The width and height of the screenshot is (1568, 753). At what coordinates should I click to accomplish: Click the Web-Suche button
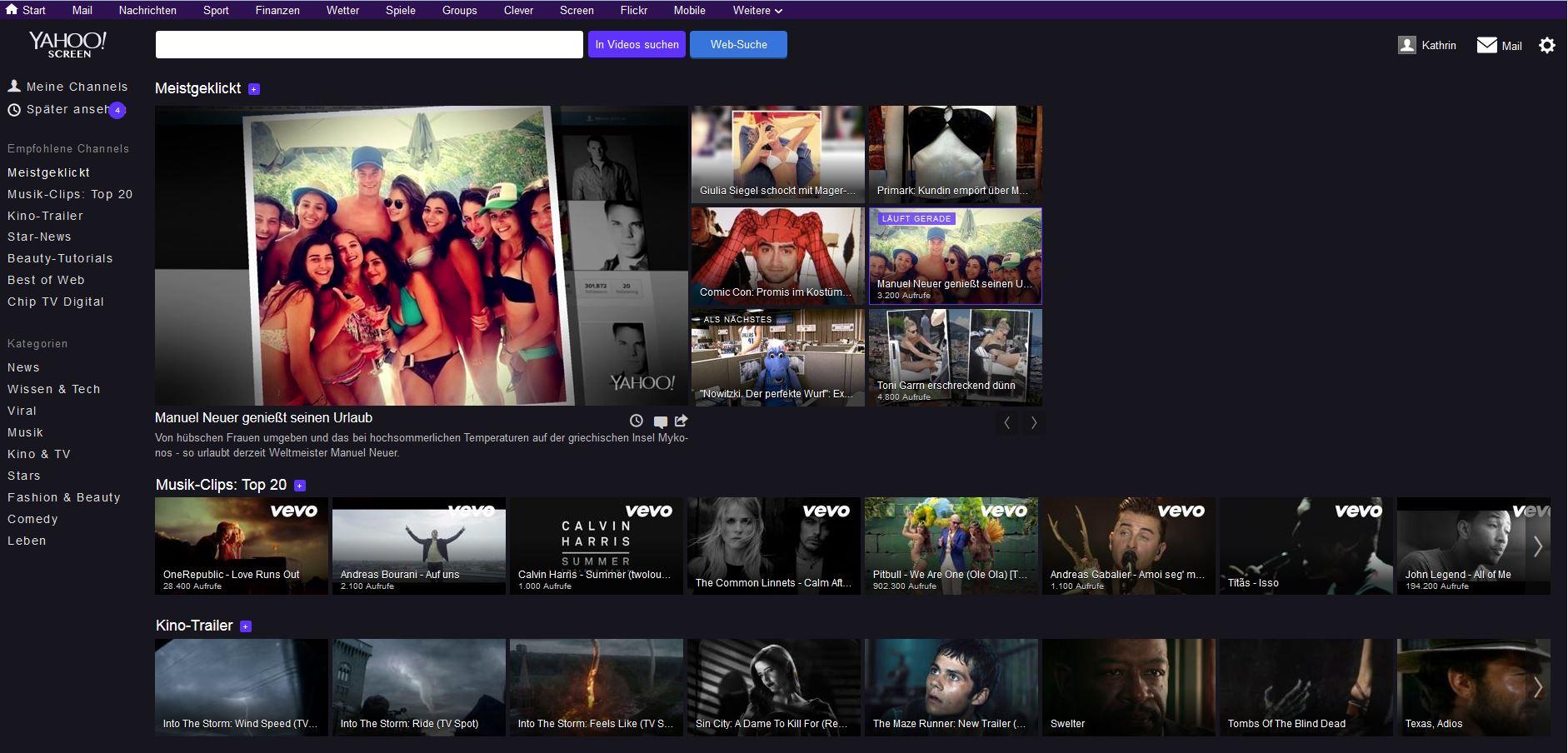pyautogui.click(x=739, y=45)
